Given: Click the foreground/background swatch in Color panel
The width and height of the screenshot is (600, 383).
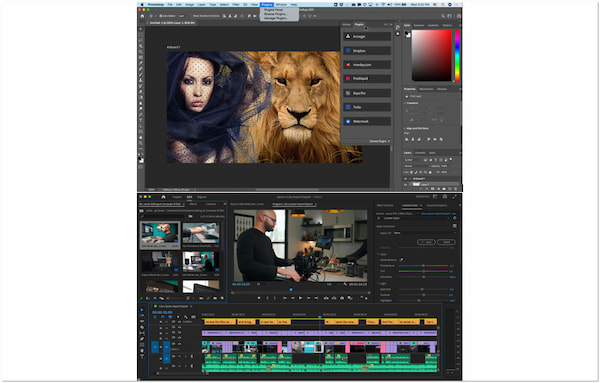Looking at the screenshot, I should click(408, 34).
